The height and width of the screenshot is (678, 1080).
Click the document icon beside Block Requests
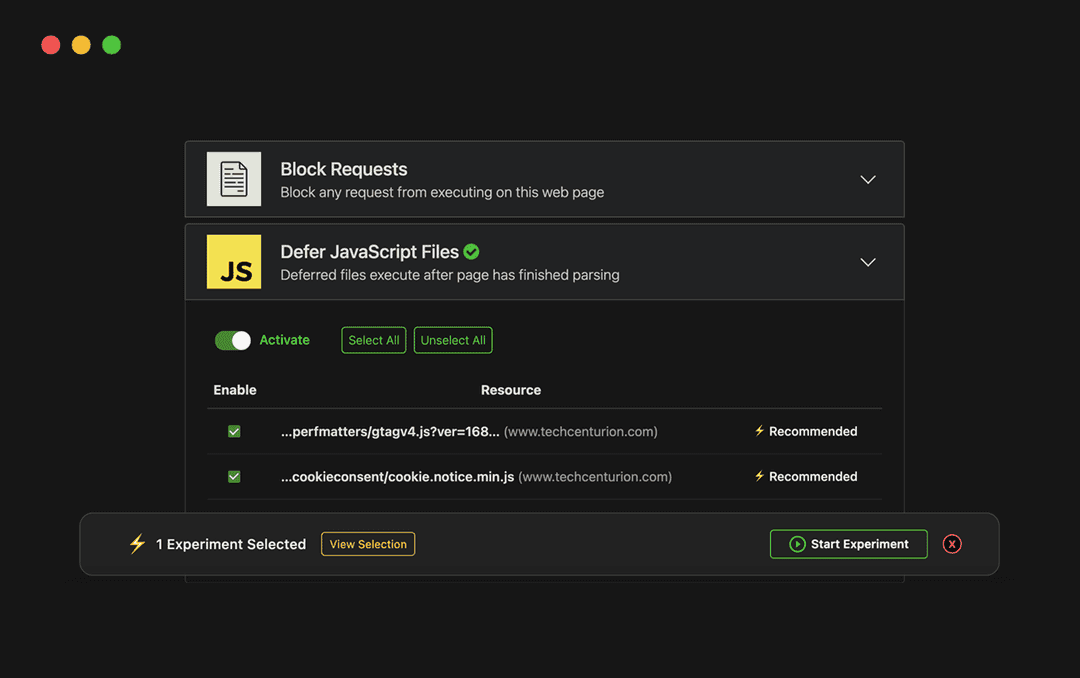coord(233,178)
